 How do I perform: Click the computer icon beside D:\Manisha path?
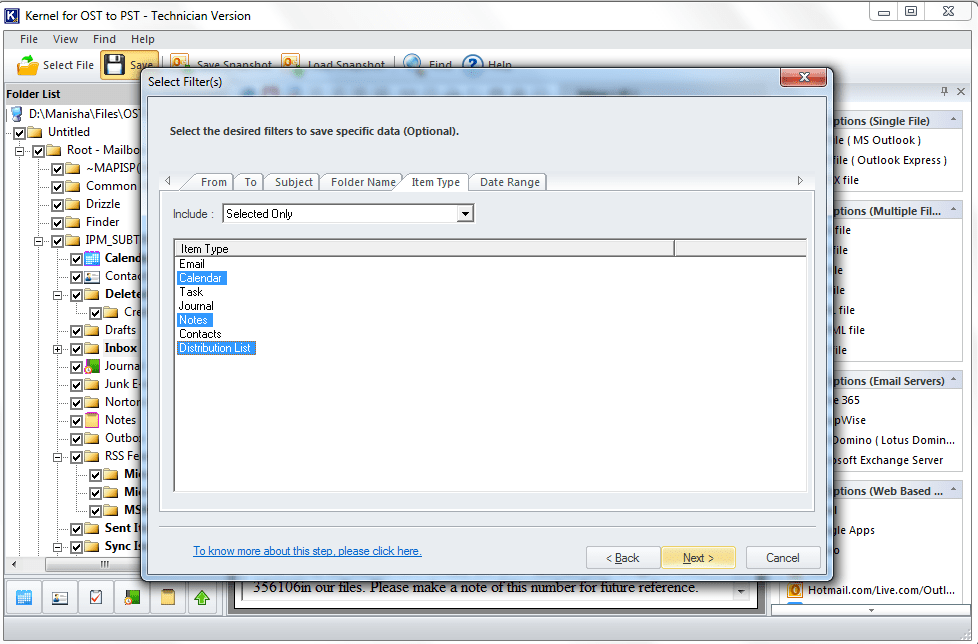(17, 114)
